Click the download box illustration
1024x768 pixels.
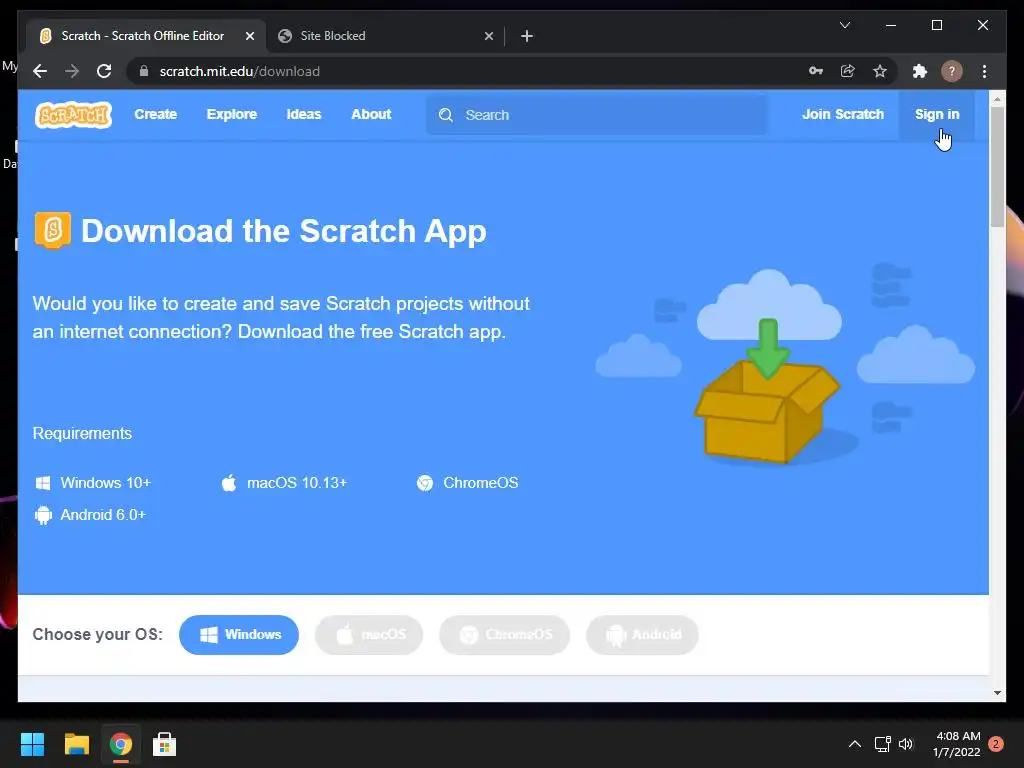click(x=767, y=392)
